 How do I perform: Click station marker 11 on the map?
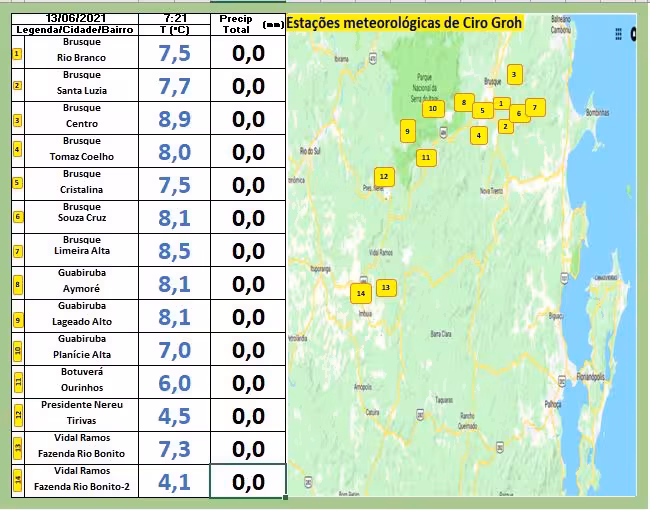pyautogui.click(x=426, y=157)
